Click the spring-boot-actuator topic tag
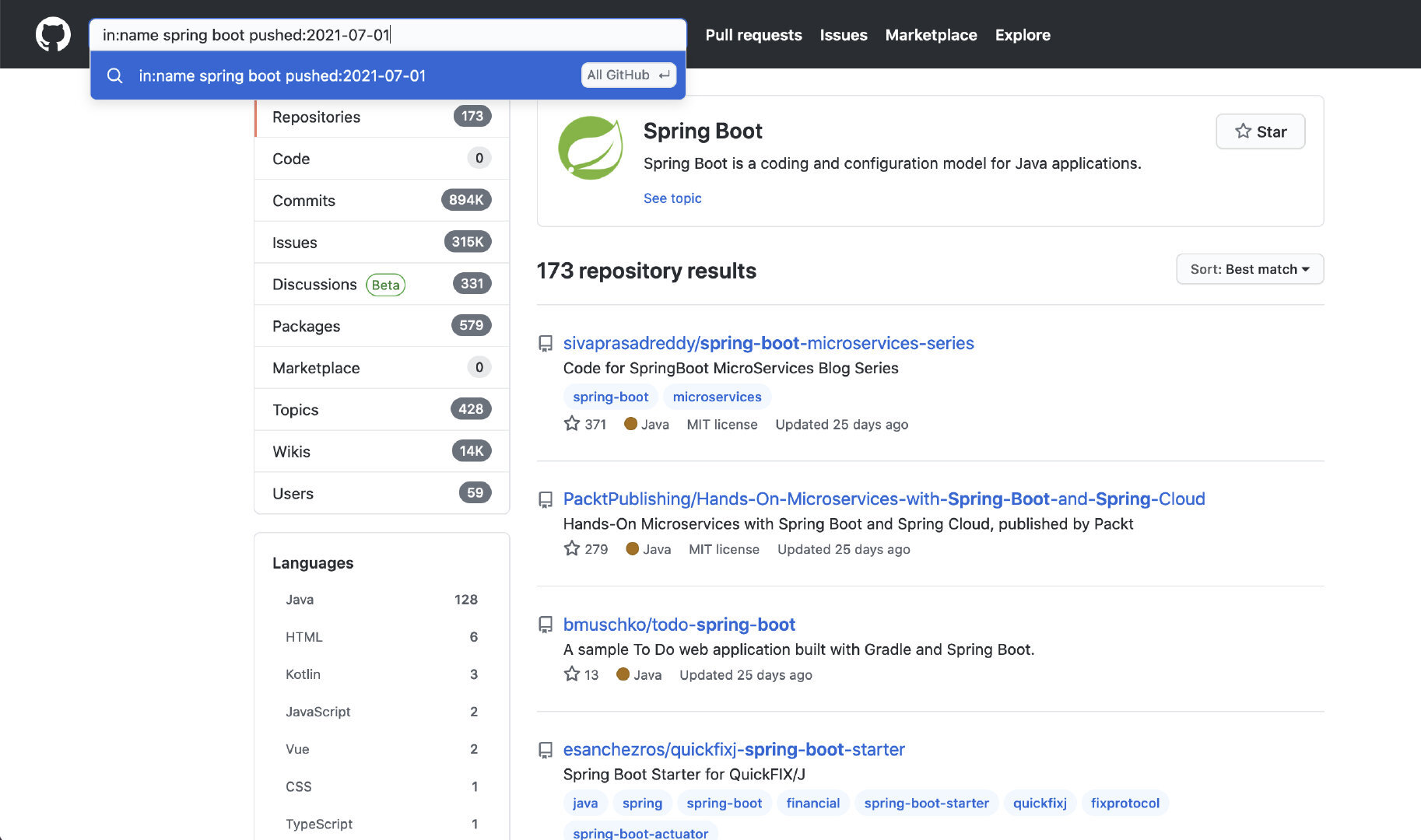This screenshot has width=1421, height=840. click(x=640, y=832)
